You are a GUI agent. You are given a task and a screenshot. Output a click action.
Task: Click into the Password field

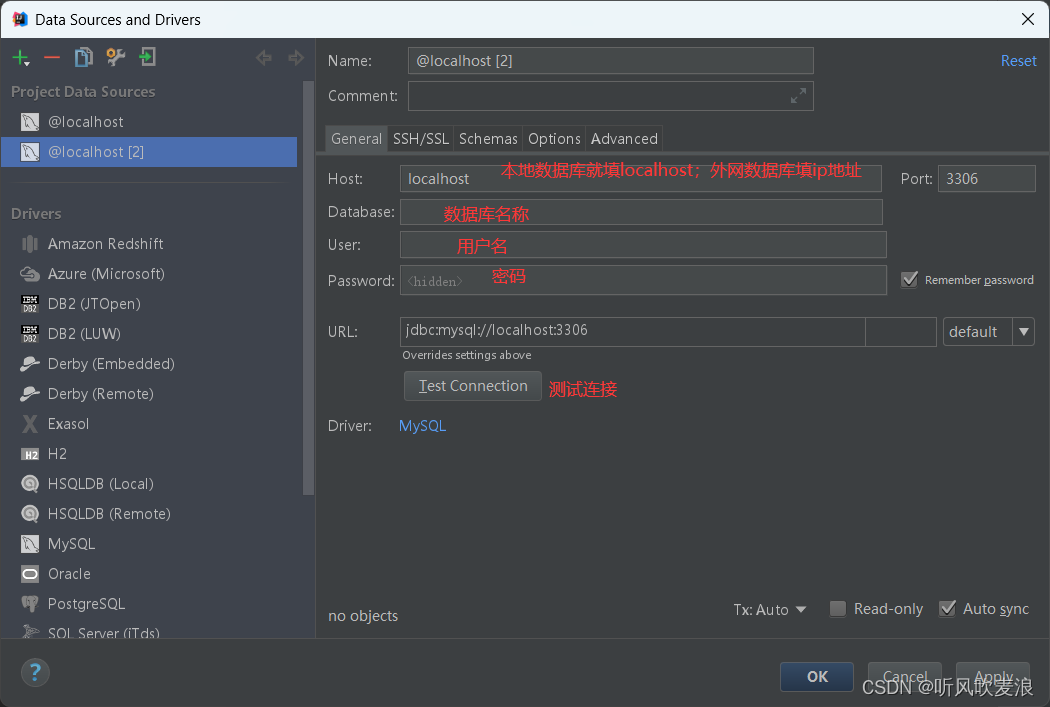click(644, 281)
